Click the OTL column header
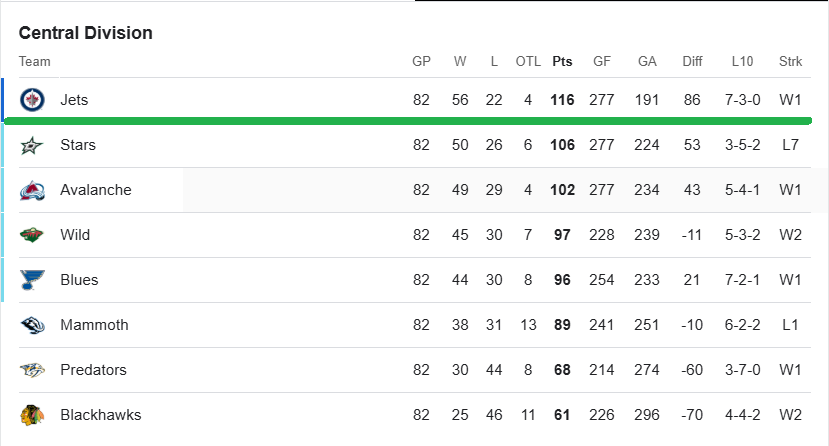This screenshot has height=446, width=829. coord(528,61)
